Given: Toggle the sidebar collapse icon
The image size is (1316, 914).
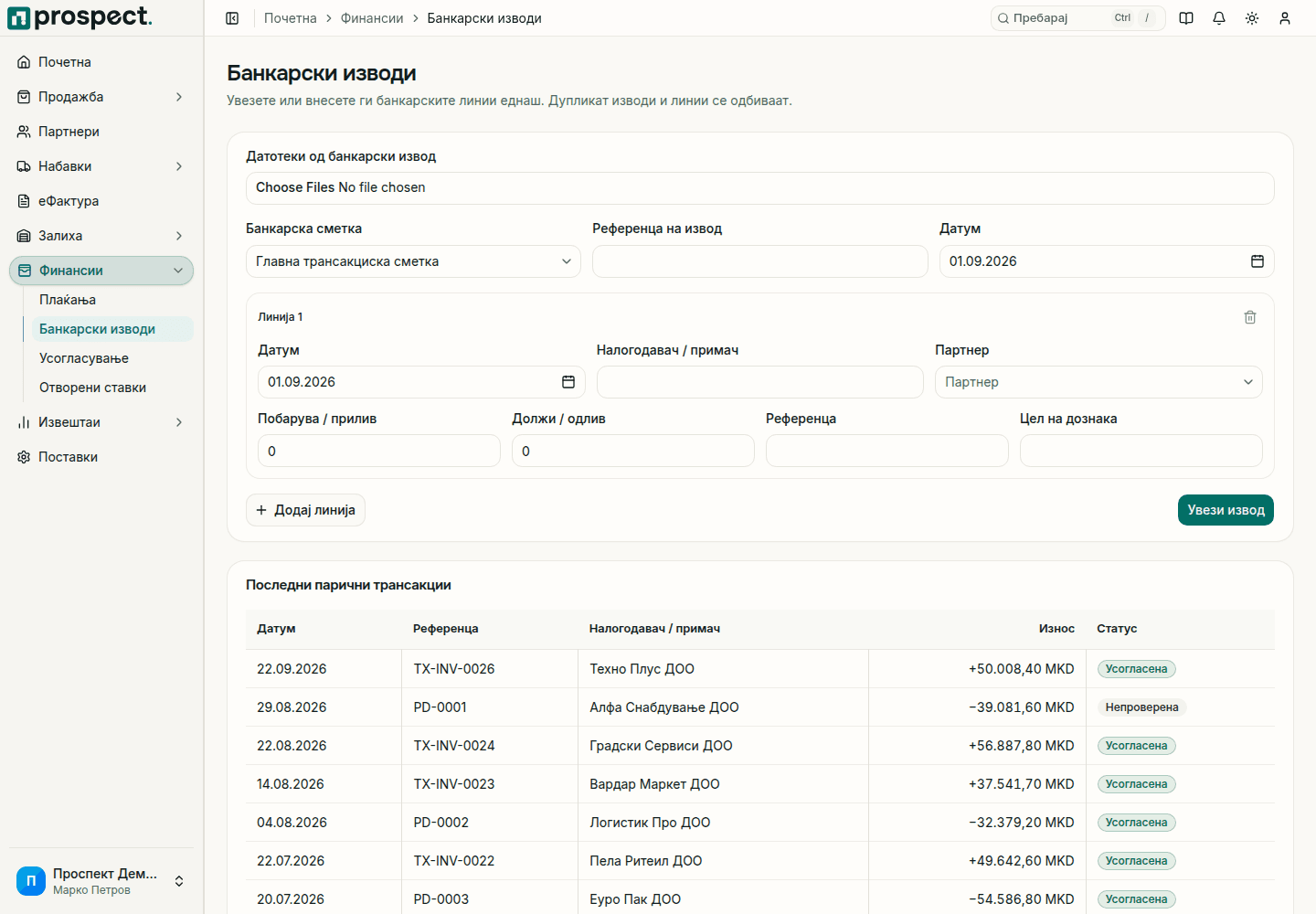Looking at the screenshot, I should tap(232, 18).
